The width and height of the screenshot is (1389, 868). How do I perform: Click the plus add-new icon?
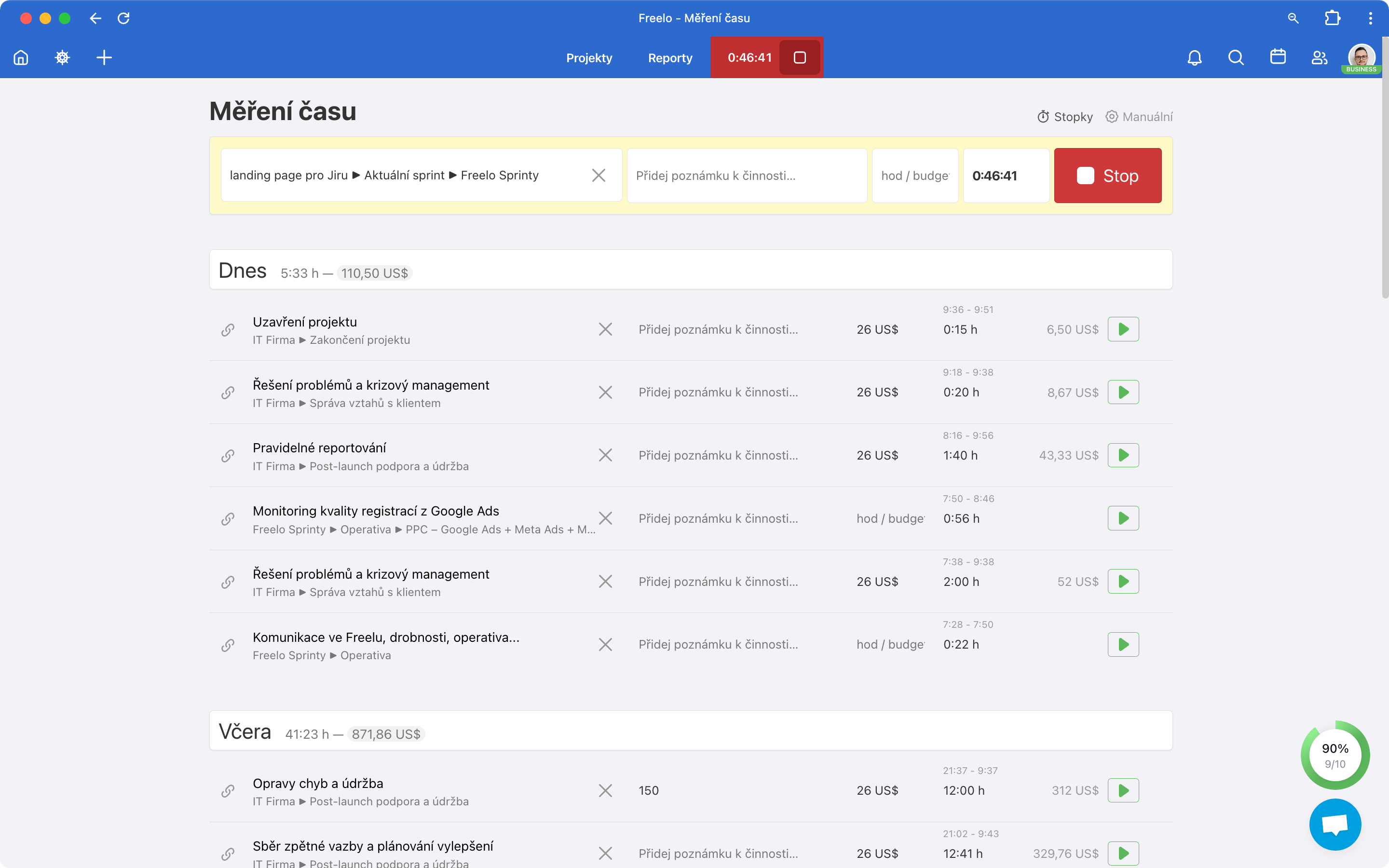coord(104,57)
